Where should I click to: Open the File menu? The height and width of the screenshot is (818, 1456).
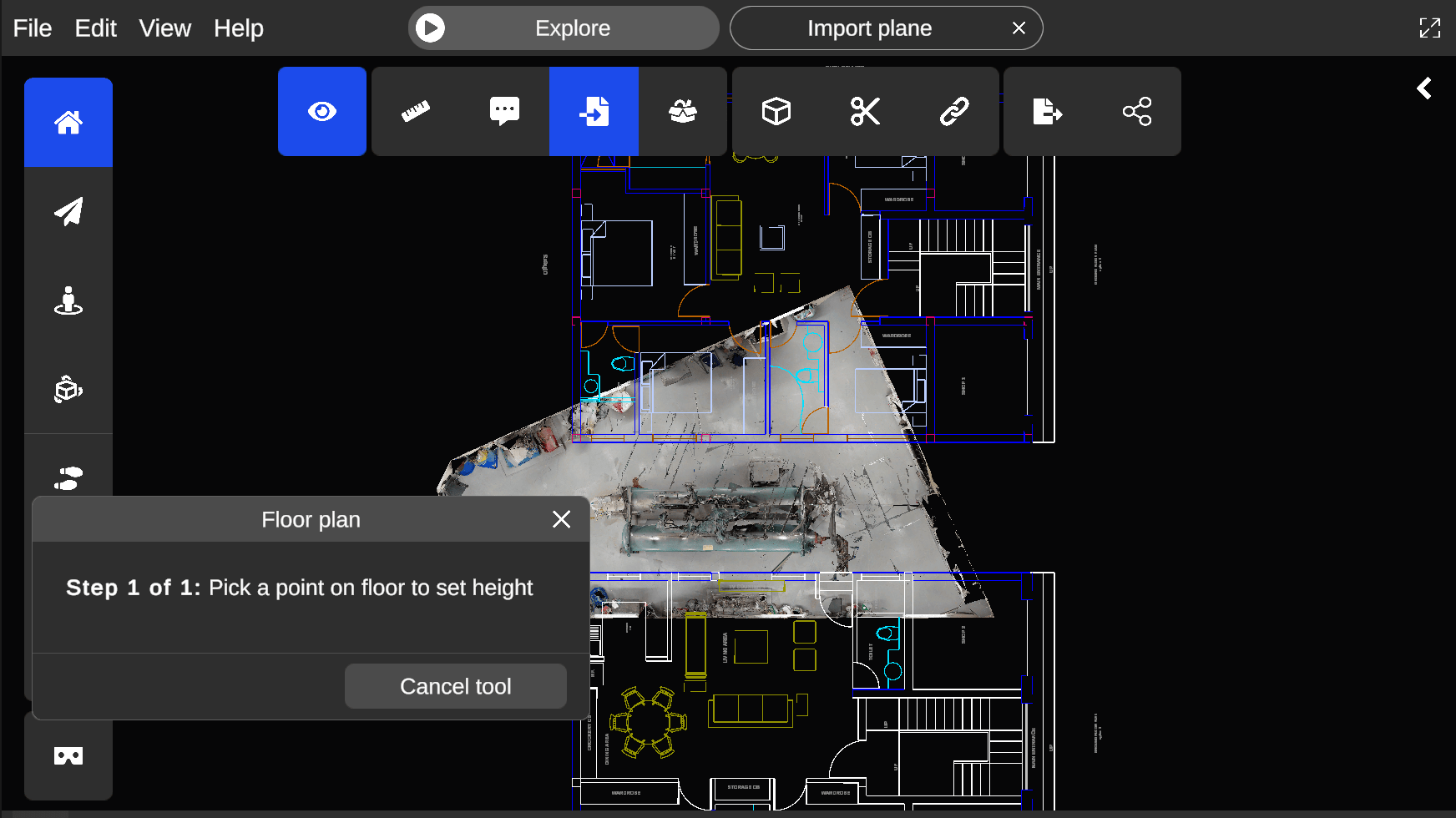click(33, 28)
